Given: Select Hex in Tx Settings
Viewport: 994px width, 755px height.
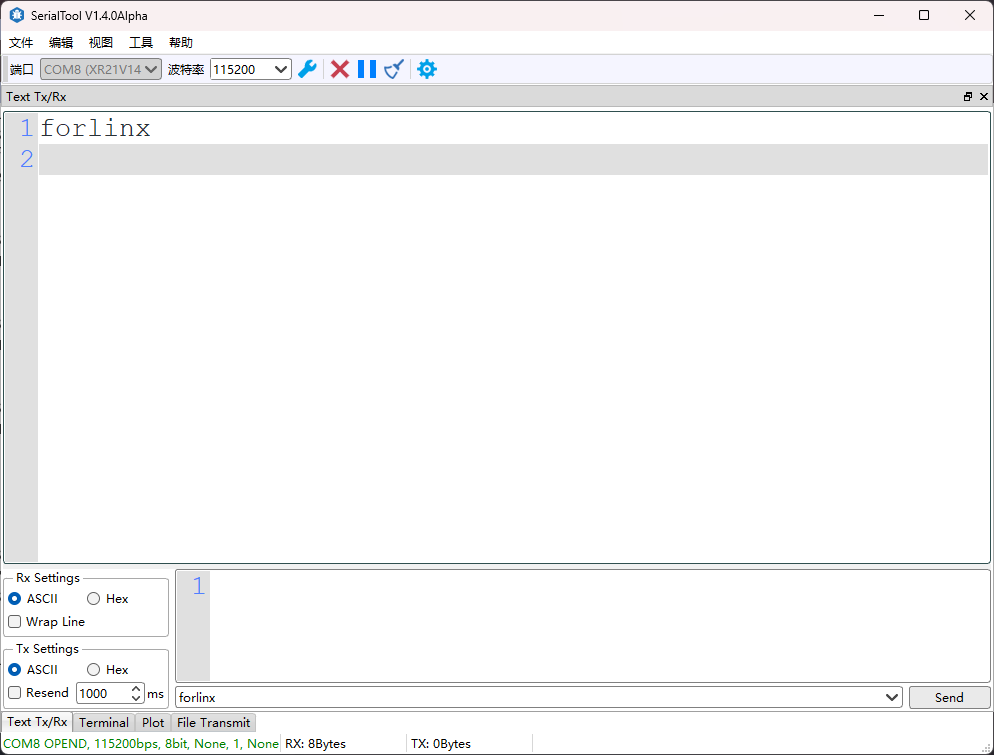Looking at the screenshot, I should (94, 670).
